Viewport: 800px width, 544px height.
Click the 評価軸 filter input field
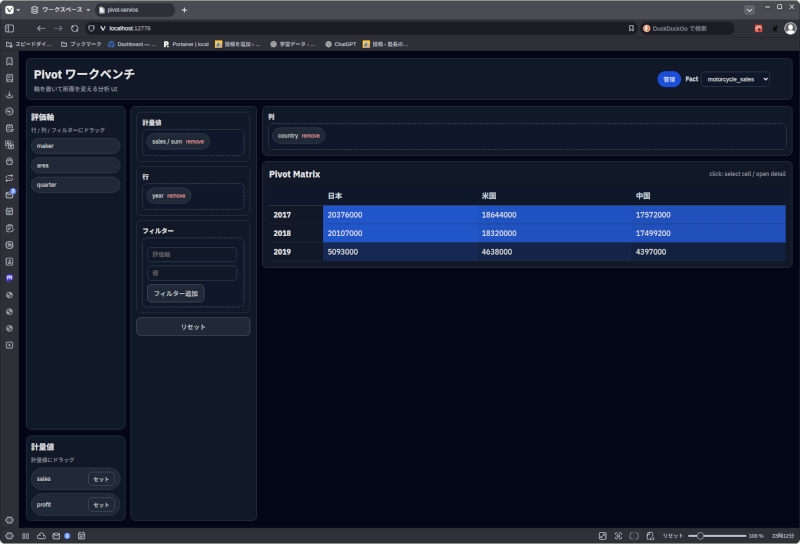pos(192,255)
